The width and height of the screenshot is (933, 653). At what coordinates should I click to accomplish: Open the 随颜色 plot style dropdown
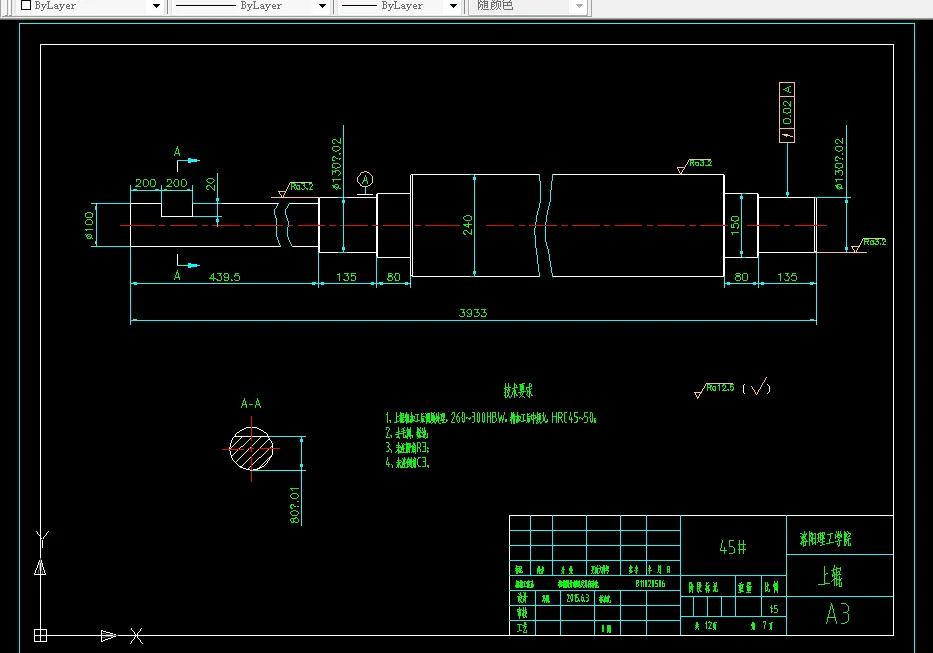point(580,6)
